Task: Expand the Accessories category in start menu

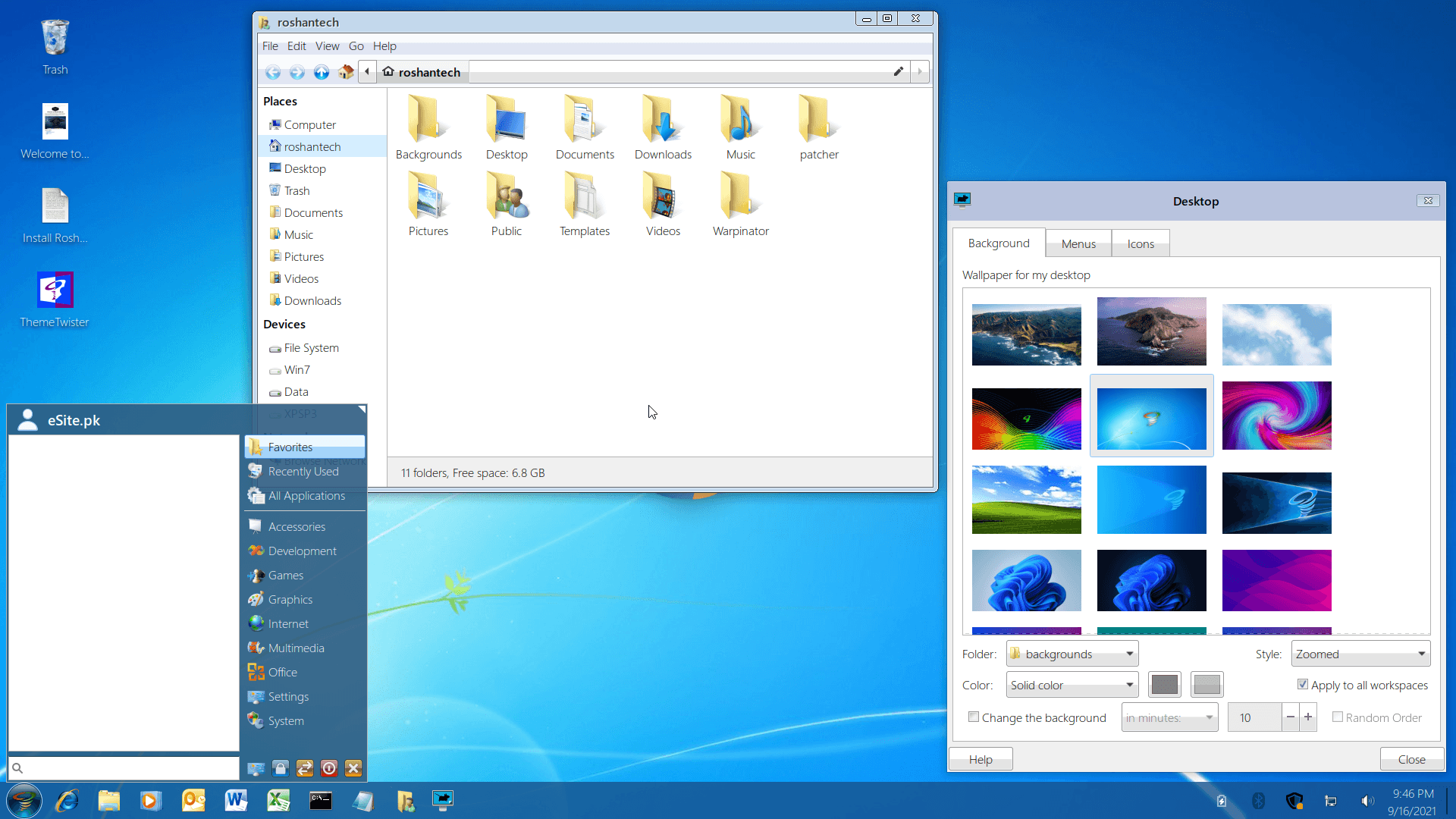Action: [x=306, y=526]
